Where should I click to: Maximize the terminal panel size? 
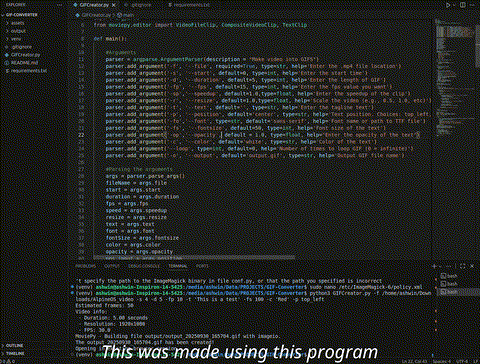463,266
